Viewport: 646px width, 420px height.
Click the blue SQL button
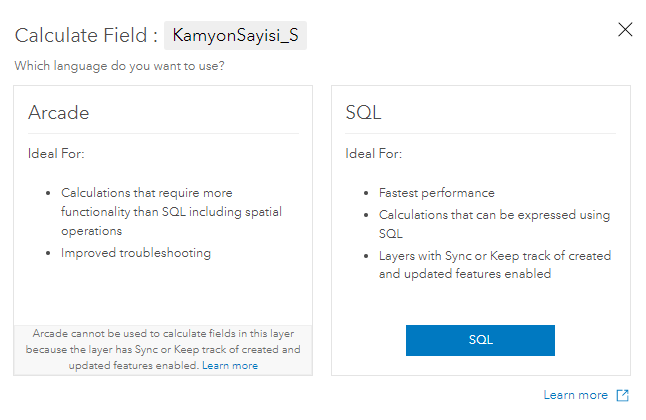pos(480,340)
